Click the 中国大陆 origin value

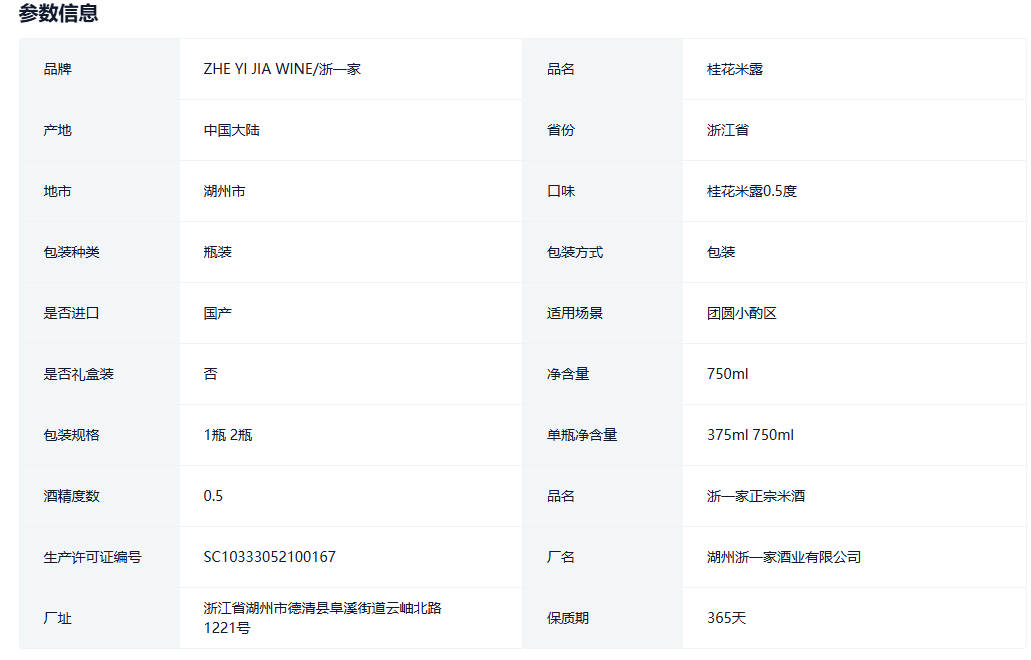tap(232, 130)
